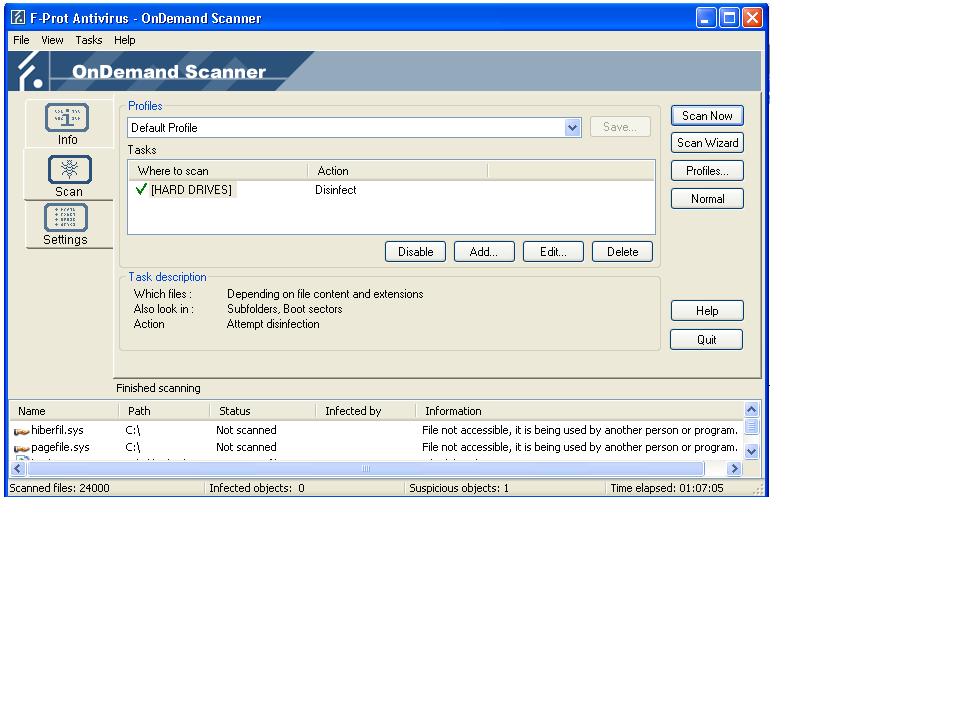
Task: Click the Finished scanning label
Action: point(158,388)
